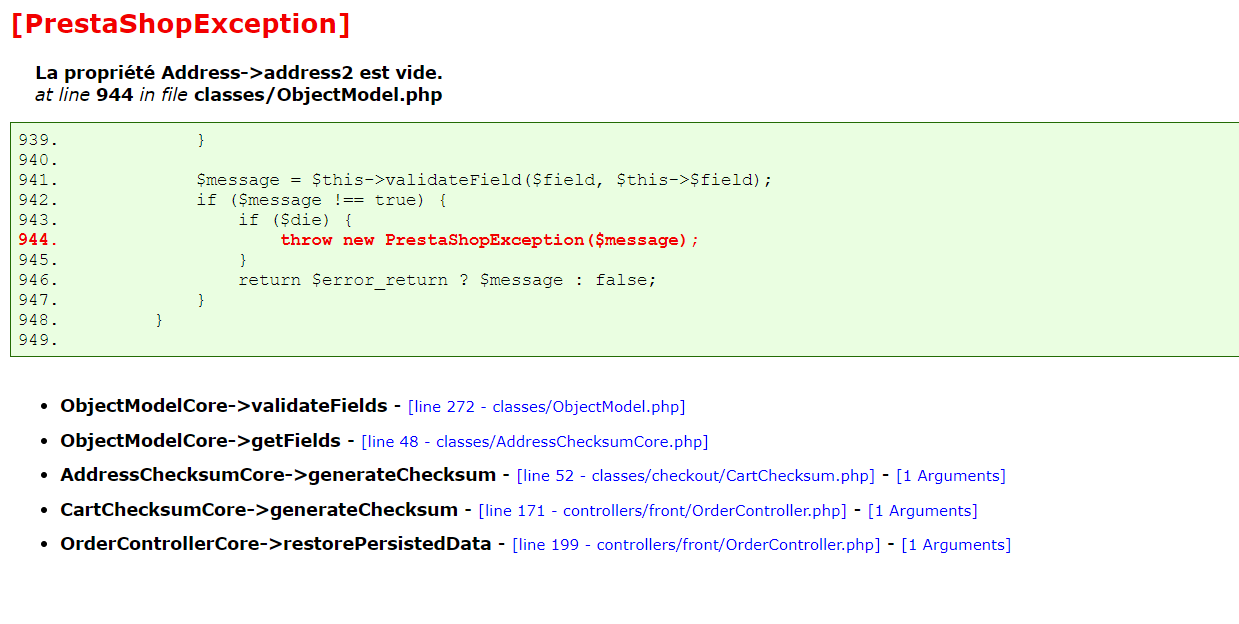Open the line 52 classes/checkout/CartChecksum.php link
The width and height of the screenshot is (1239, 624).
click(696, 476)
